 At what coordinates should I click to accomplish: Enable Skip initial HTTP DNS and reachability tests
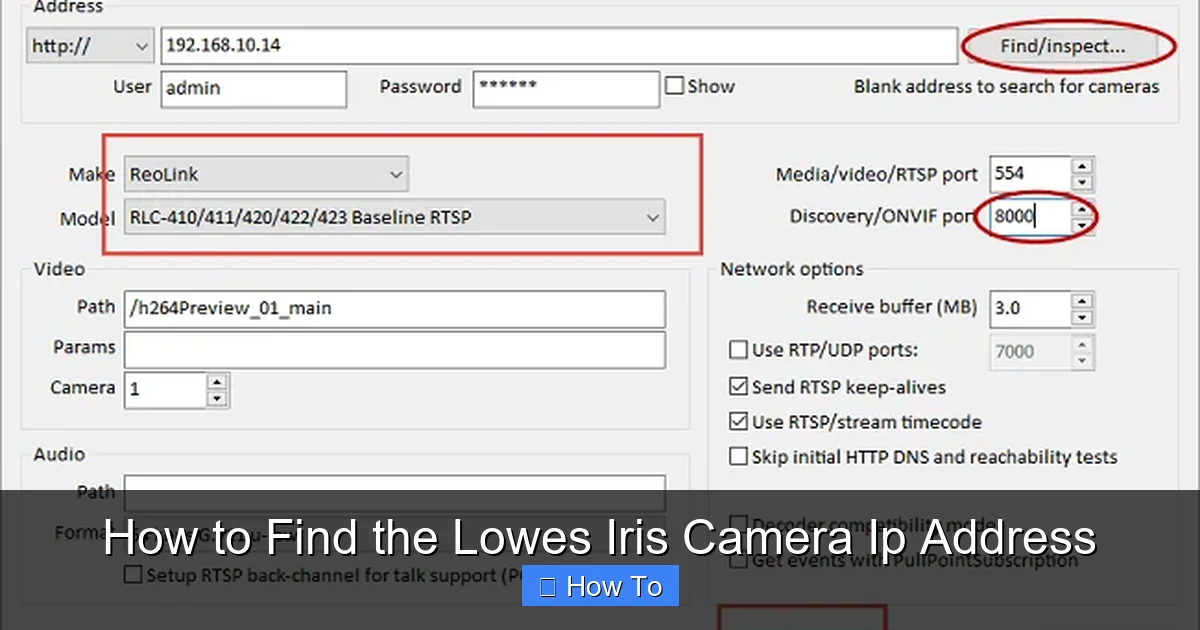[x=738, y=457]
